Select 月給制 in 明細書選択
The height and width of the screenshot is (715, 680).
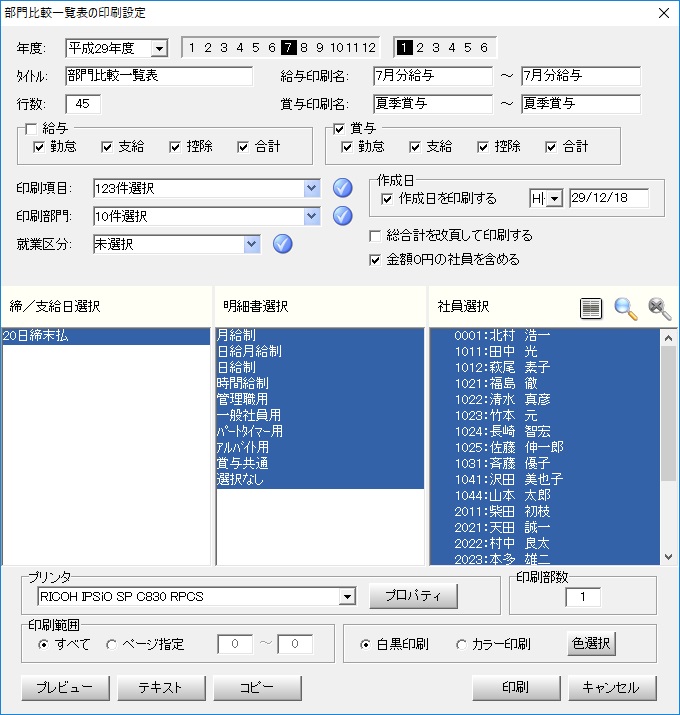coord(320,336)
